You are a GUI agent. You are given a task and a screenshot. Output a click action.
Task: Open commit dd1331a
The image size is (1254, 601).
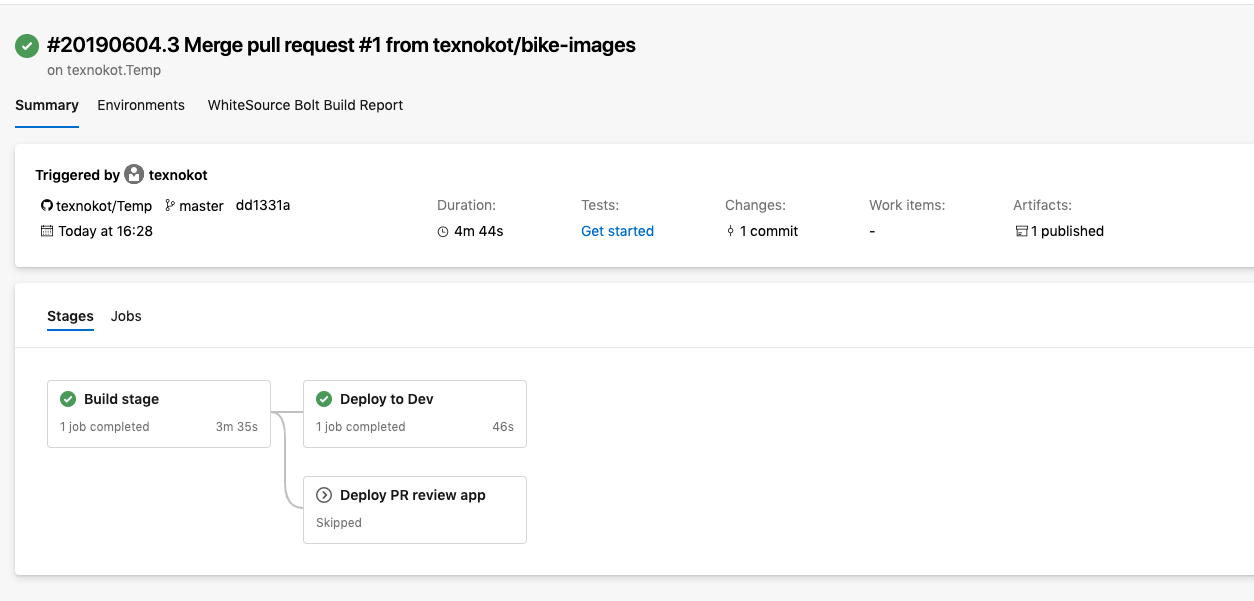point(263,205)
